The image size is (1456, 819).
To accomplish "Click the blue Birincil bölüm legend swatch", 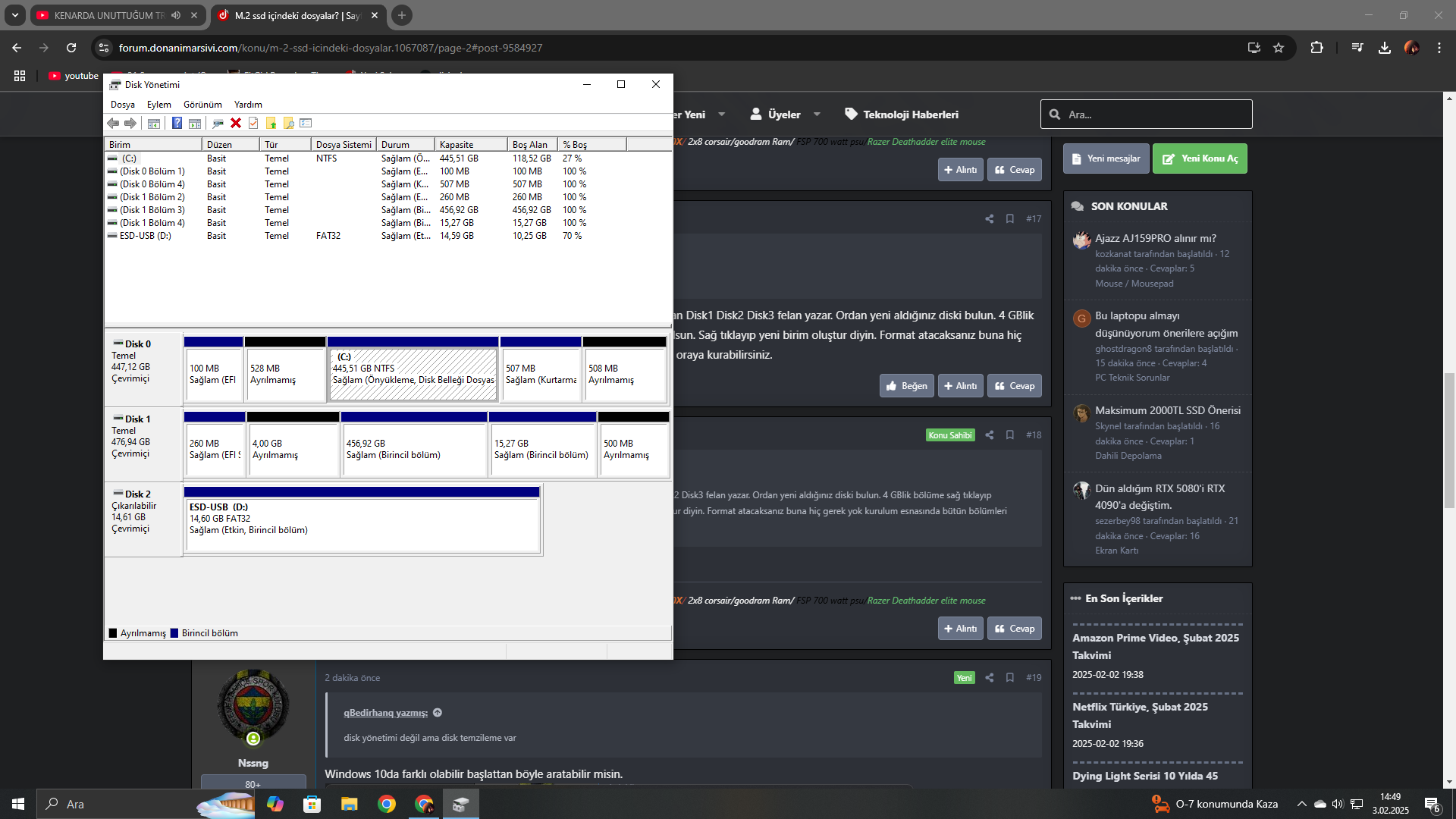I will 174,633.
